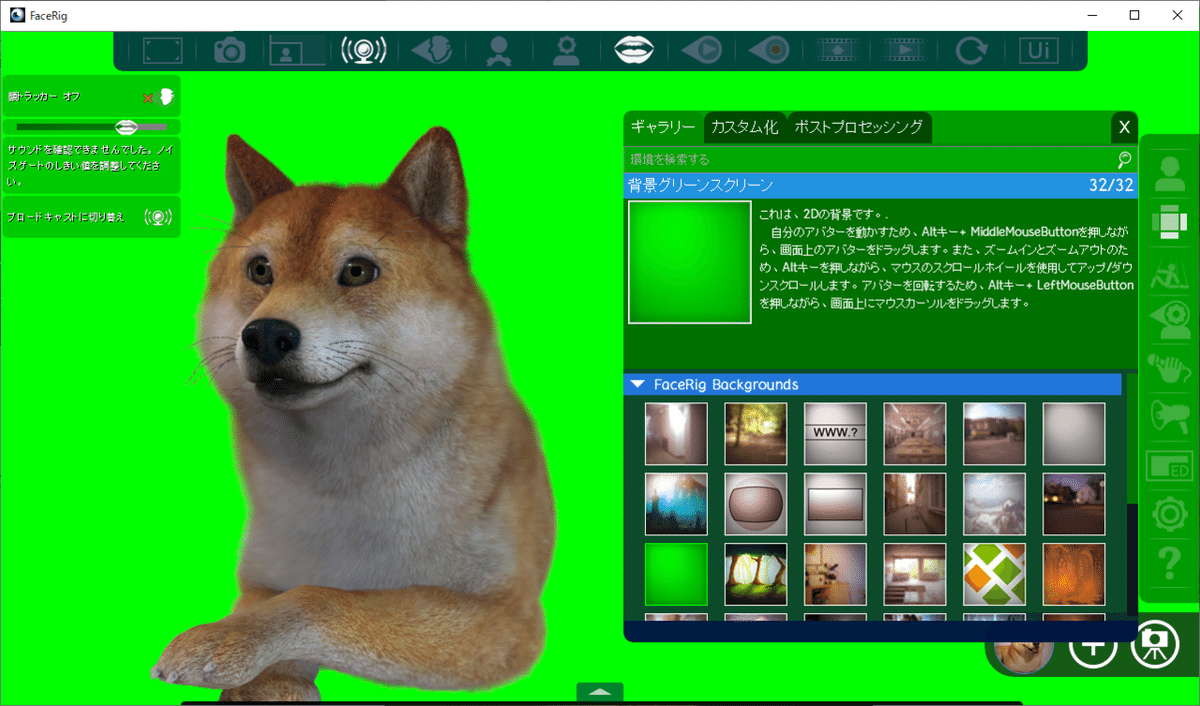Collapse the FaceRig Backgrounds section

click(x=638, y=384)
